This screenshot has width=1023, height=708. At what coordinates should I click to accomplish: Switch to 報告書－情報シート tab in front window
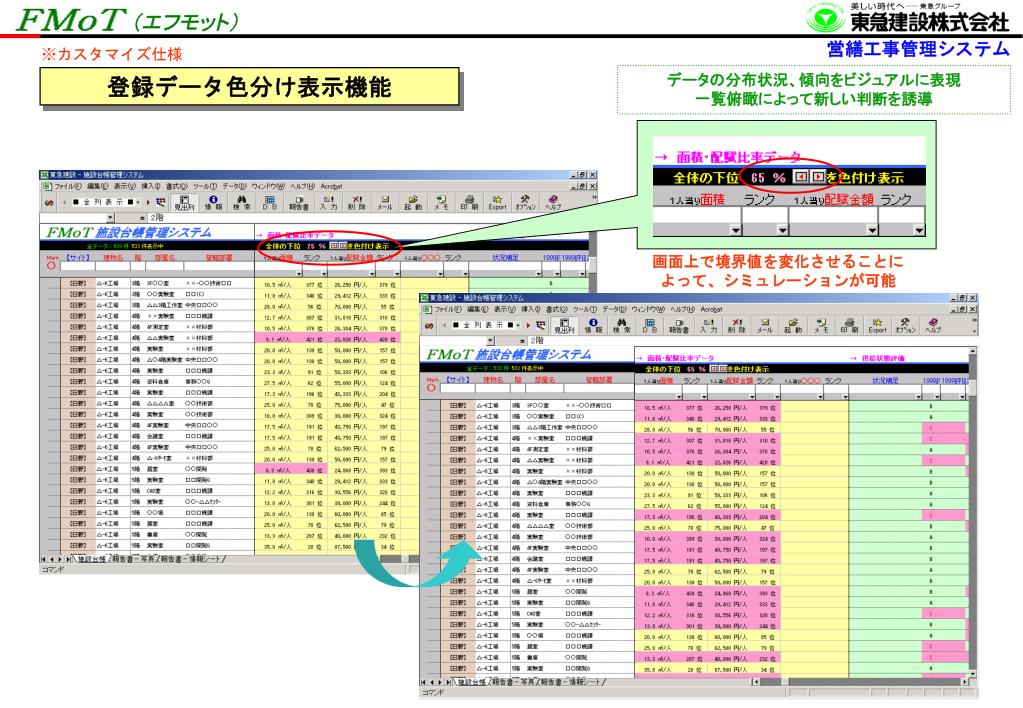coord(571,682)
